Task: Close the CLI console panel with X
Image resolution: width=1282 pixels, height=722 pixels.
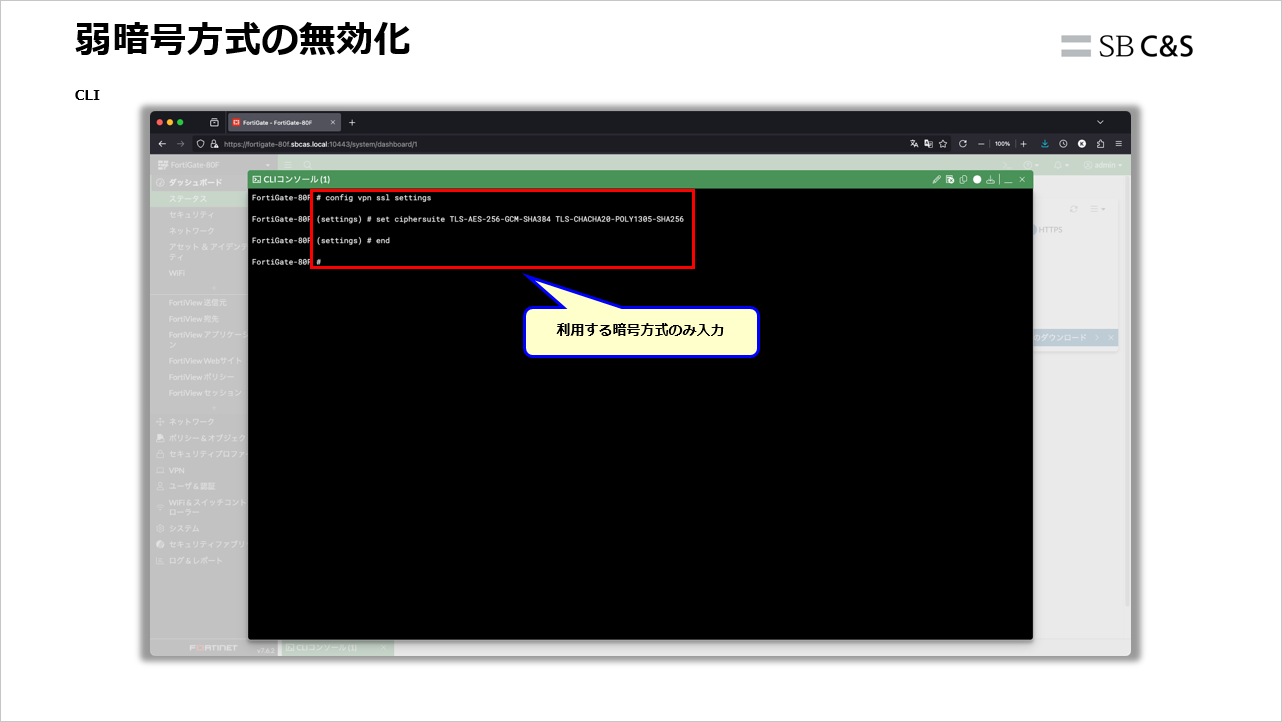Action: click(x=1022, y=180)
